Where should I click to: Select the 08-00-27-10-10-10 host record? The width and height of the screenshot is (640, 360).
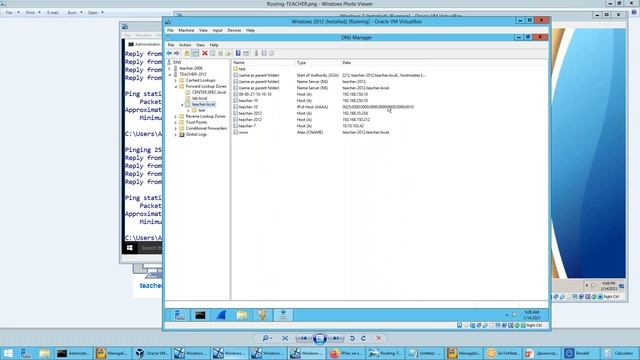300,94
